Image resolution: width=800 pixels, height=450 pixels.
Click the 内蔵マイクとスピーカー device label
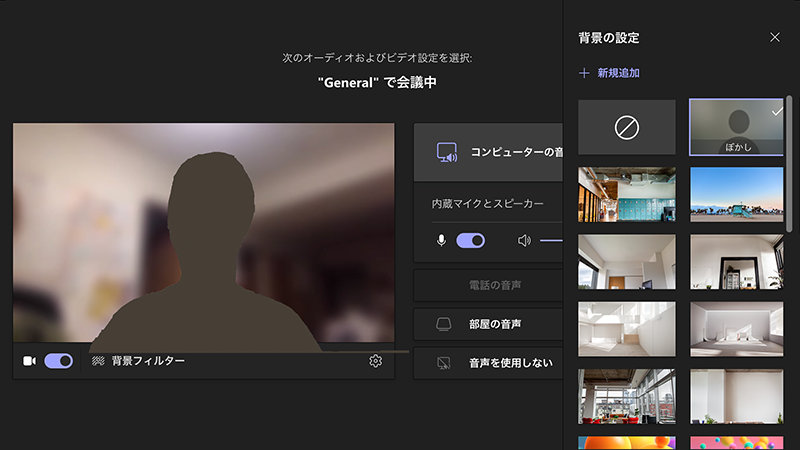point(487,204)
